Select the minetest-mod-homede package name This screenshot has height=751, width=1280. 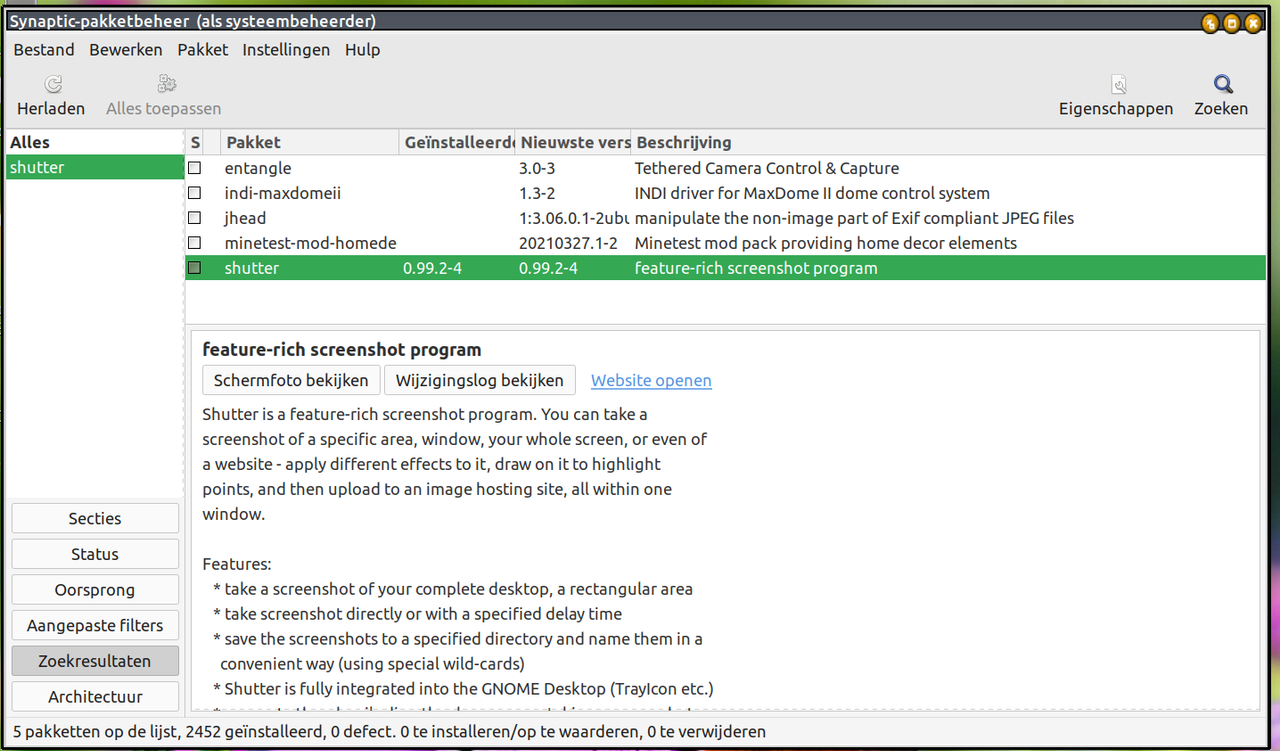(310, 243)
